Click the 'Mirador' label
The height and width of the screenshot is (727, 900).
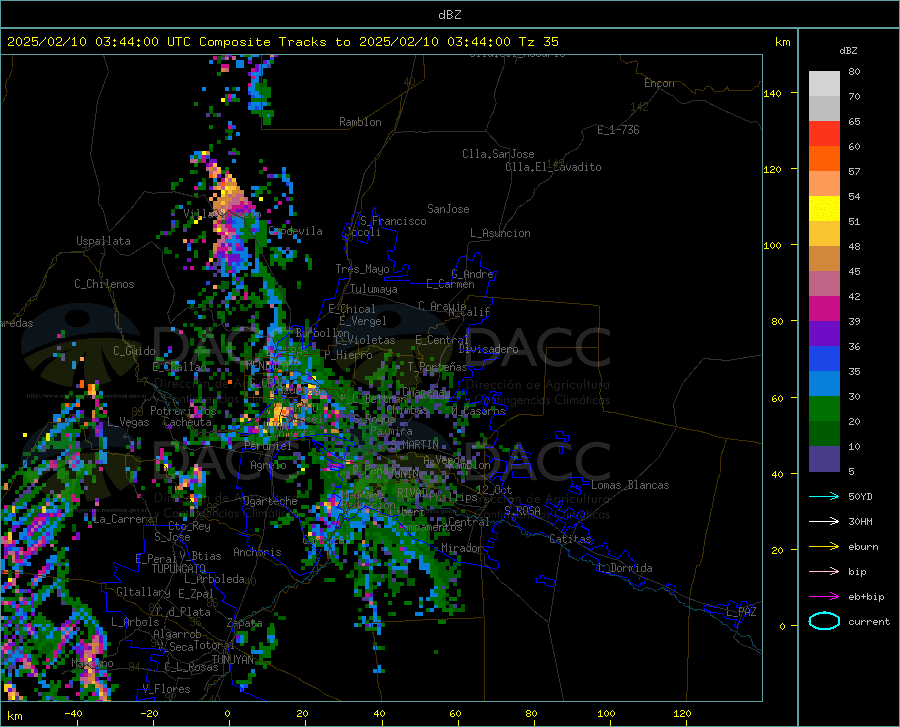click(461, 548)
